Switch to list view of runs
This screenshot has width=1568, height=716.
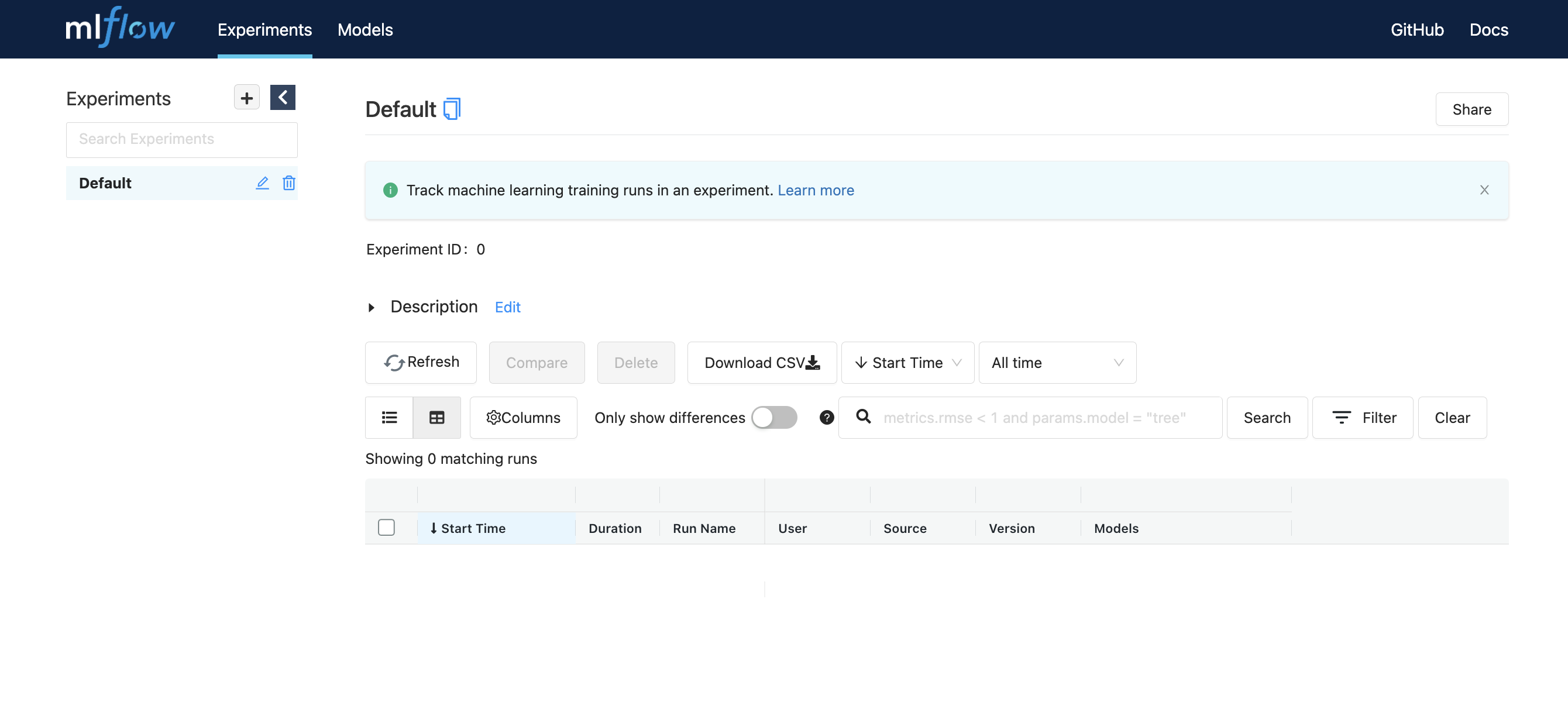[x=388, y=417]
